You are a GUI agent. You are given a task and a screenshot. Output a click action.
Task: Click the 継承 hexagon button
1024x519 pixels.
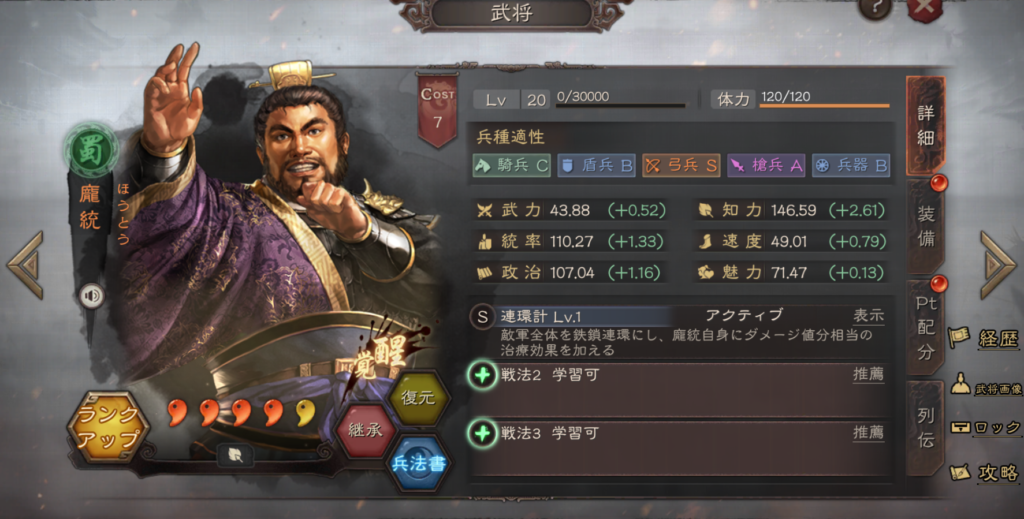pos(364,432)
